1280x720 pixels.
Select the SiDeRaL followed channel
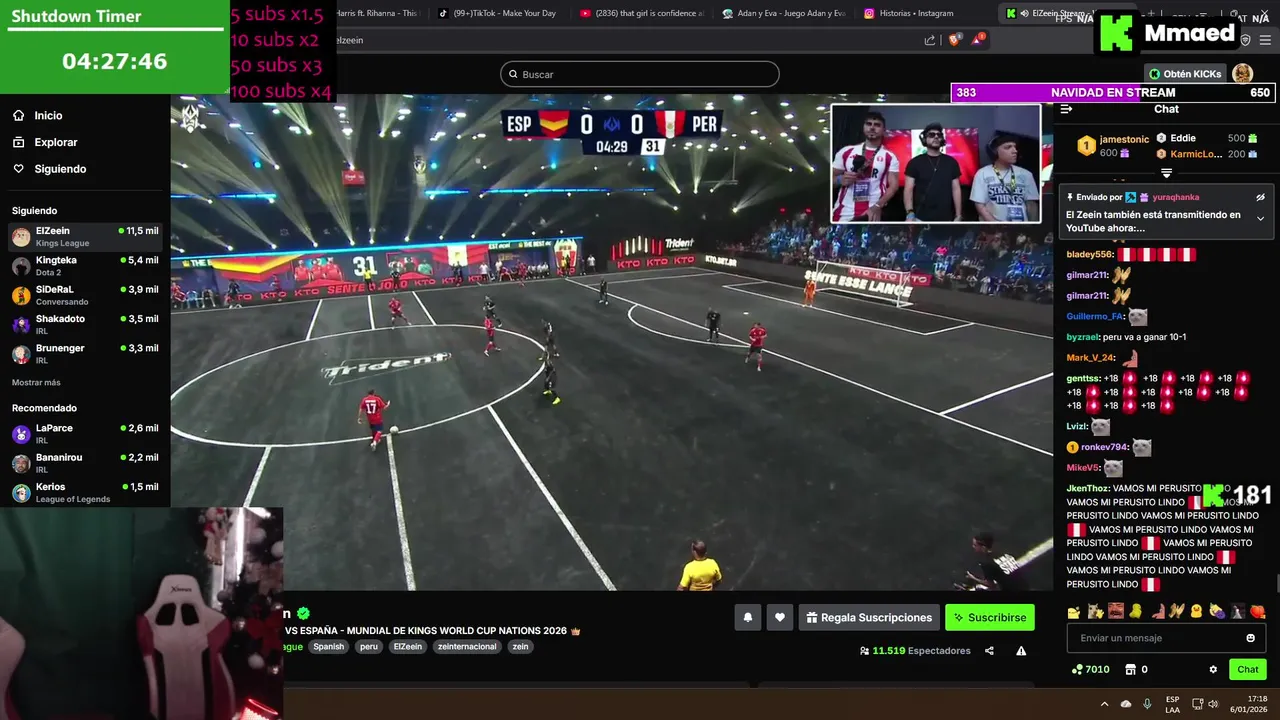pyautogui.click(x=85, y=295)
